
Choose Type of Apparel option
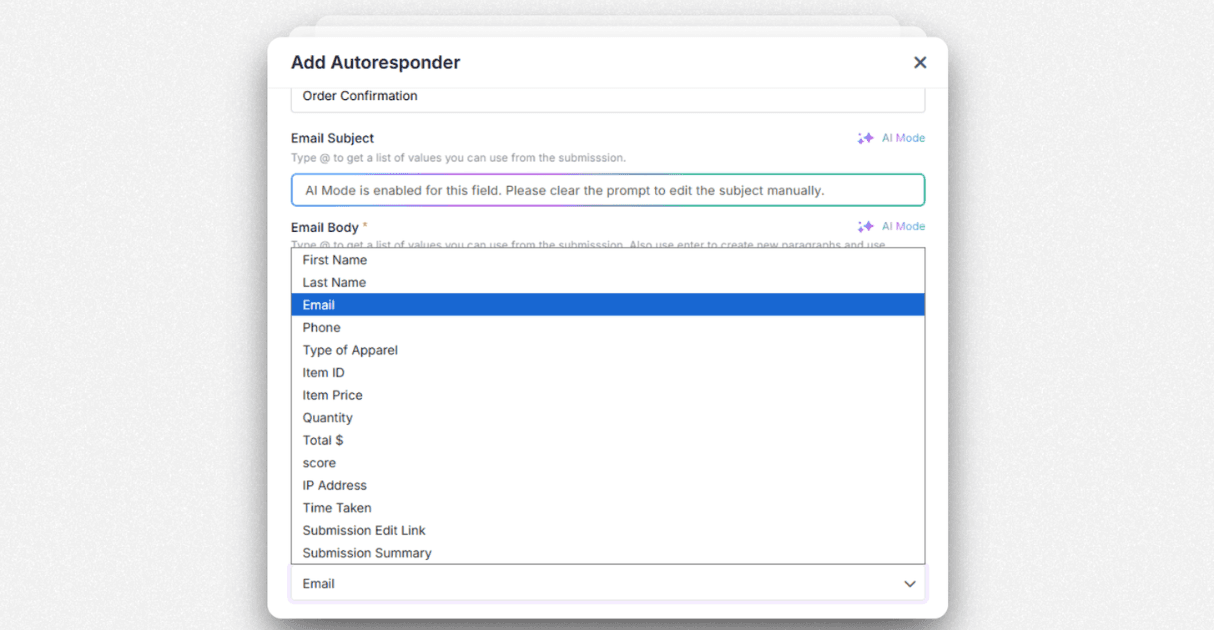(608, 350)
